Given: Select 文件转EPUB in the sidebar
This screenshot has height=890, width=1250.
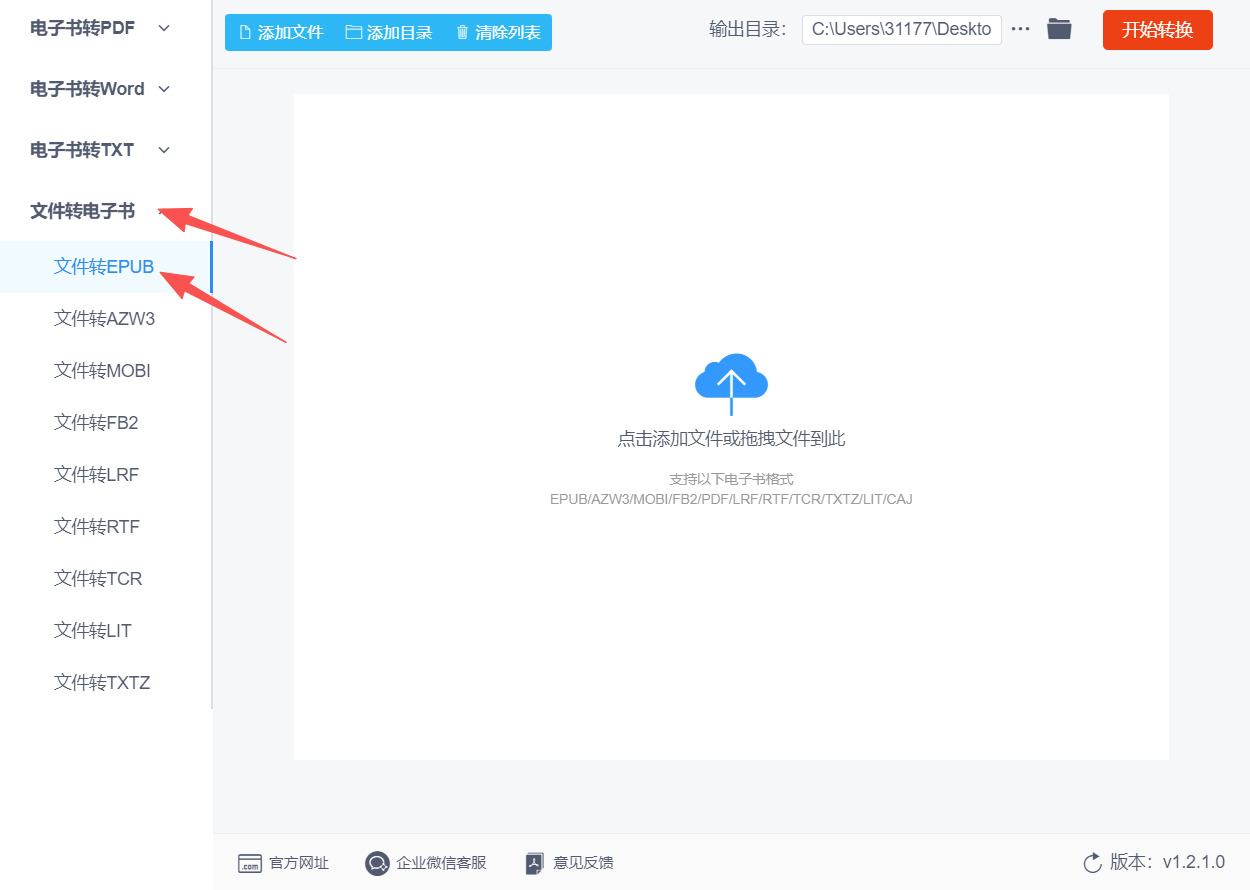Looking at the screenshot, I should (104, 267).
